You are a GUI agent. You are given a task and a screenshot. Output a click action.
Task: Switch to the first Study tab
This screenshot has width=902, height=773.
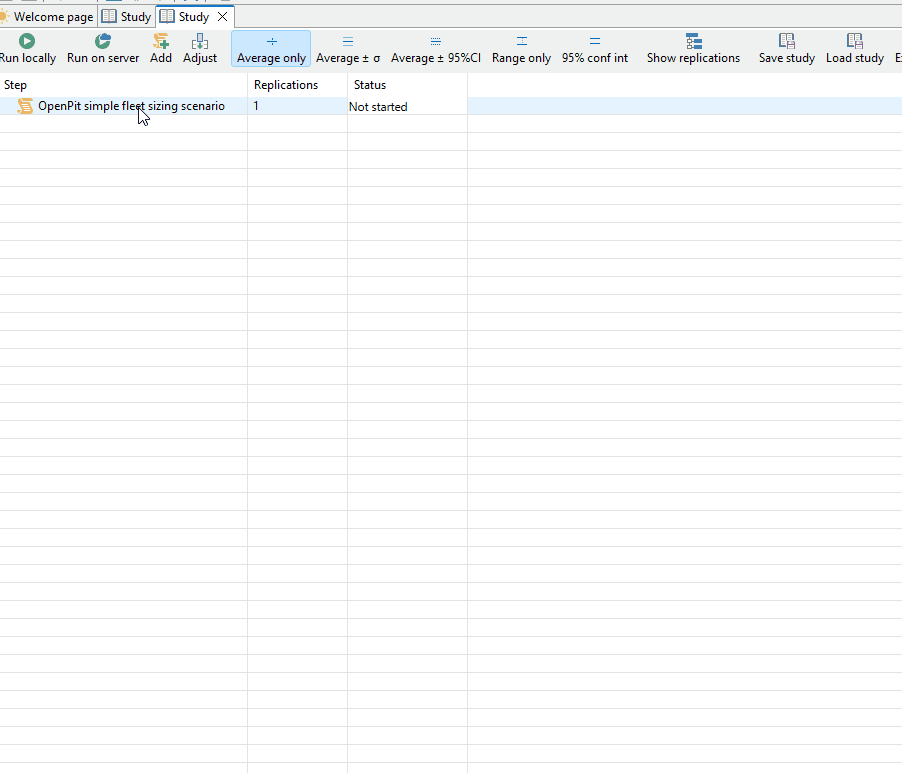[x=127, y=17]
